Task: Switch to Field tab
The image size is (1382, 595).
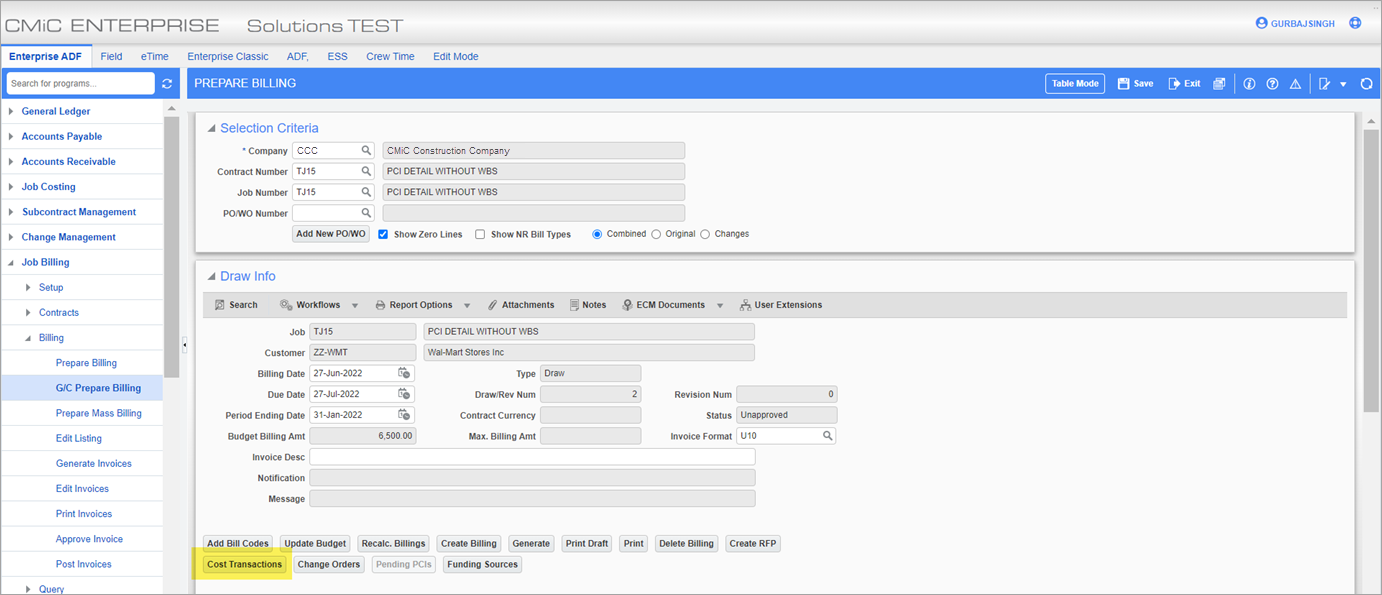Action: tap(111, 57)
